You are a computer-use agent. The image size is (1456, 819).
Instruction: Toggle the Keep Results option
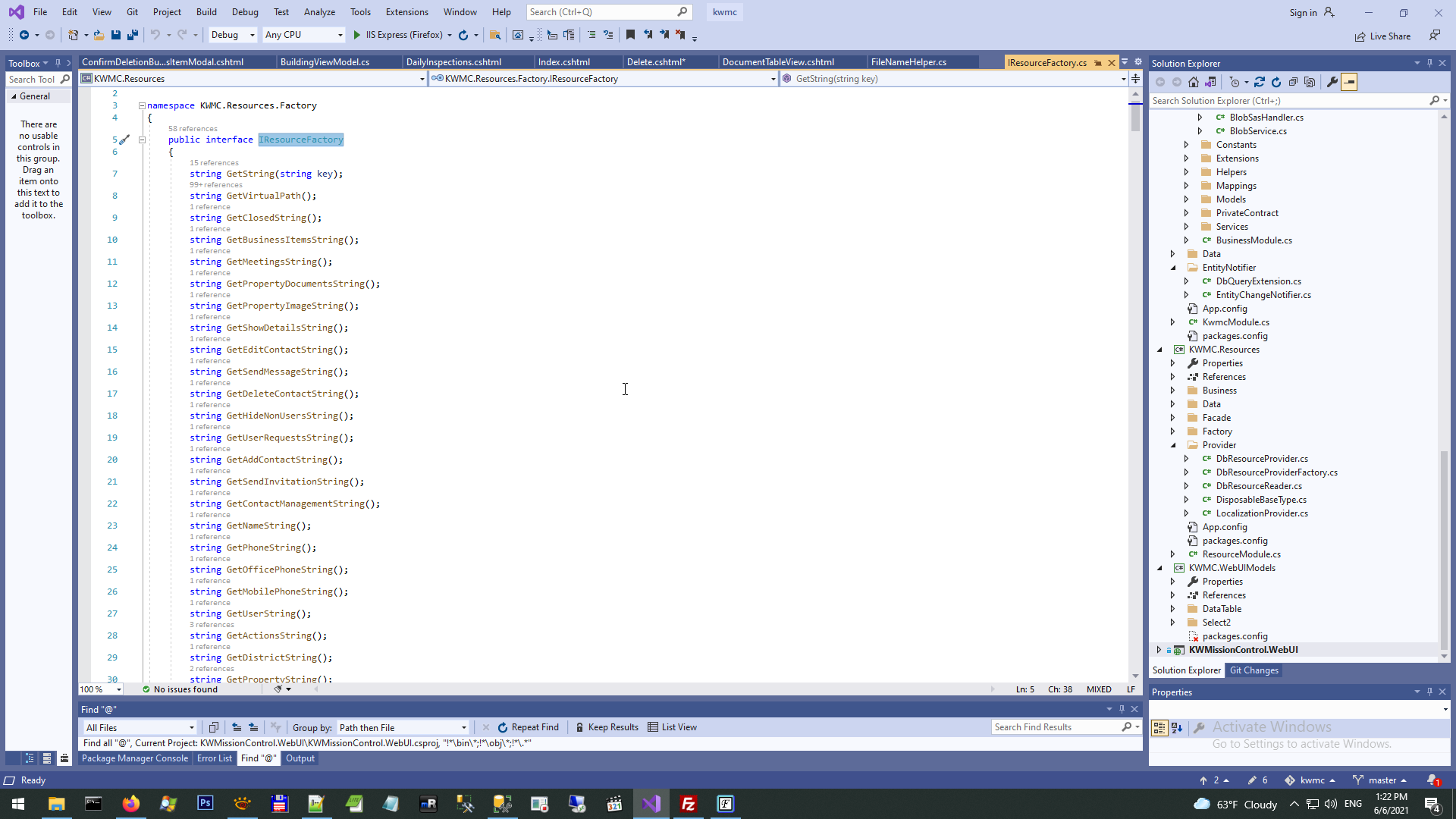pos(607,727)
